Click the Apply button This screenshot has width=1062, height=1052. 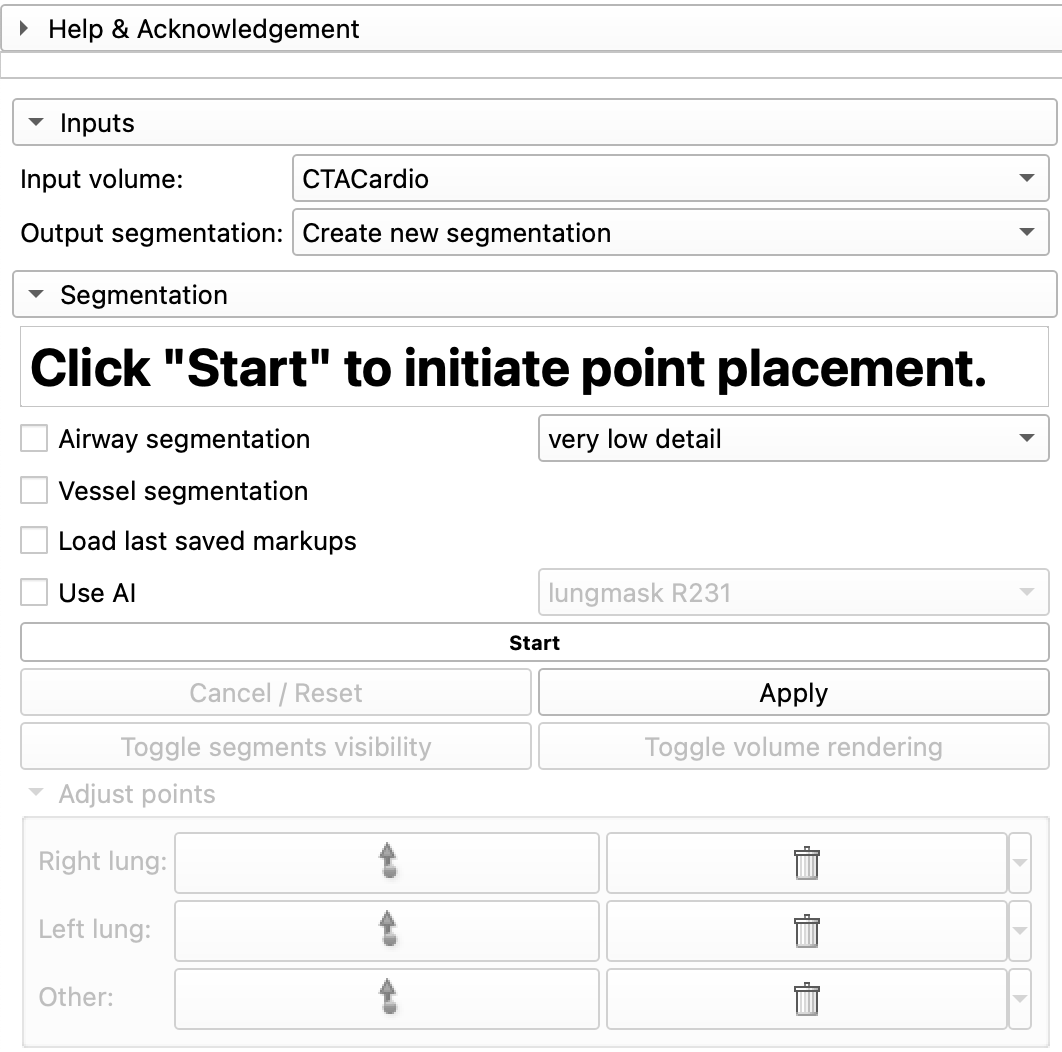click(794, 692)
